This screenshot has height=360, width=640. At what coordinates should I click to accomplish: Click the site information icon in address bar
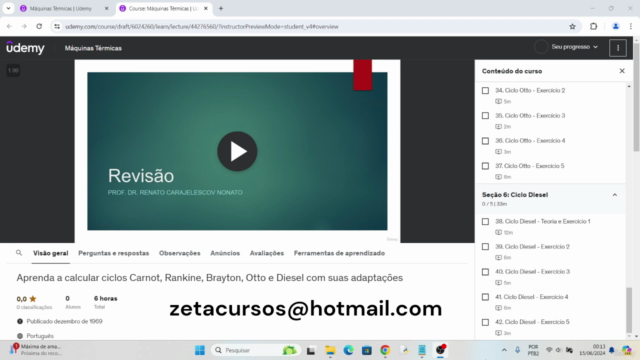point(57,27)
